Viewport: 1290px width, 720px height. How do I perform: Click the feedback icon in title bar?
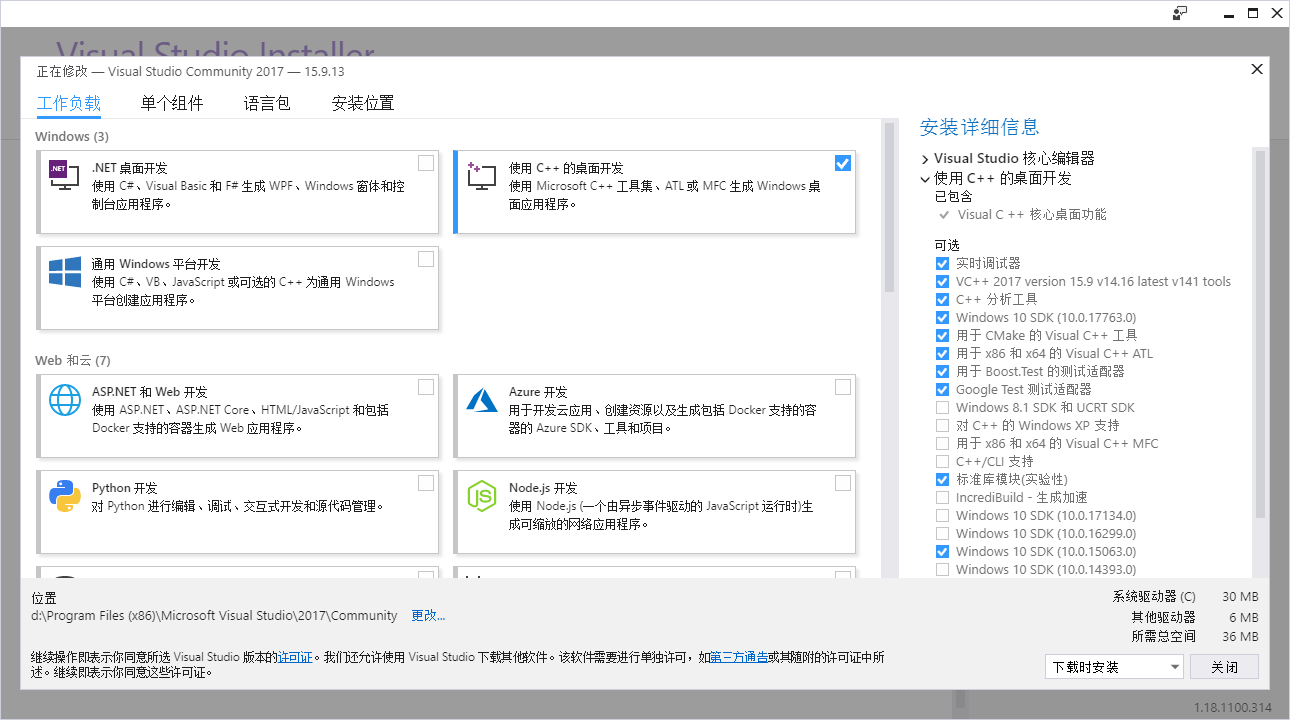click(1180, 13)
